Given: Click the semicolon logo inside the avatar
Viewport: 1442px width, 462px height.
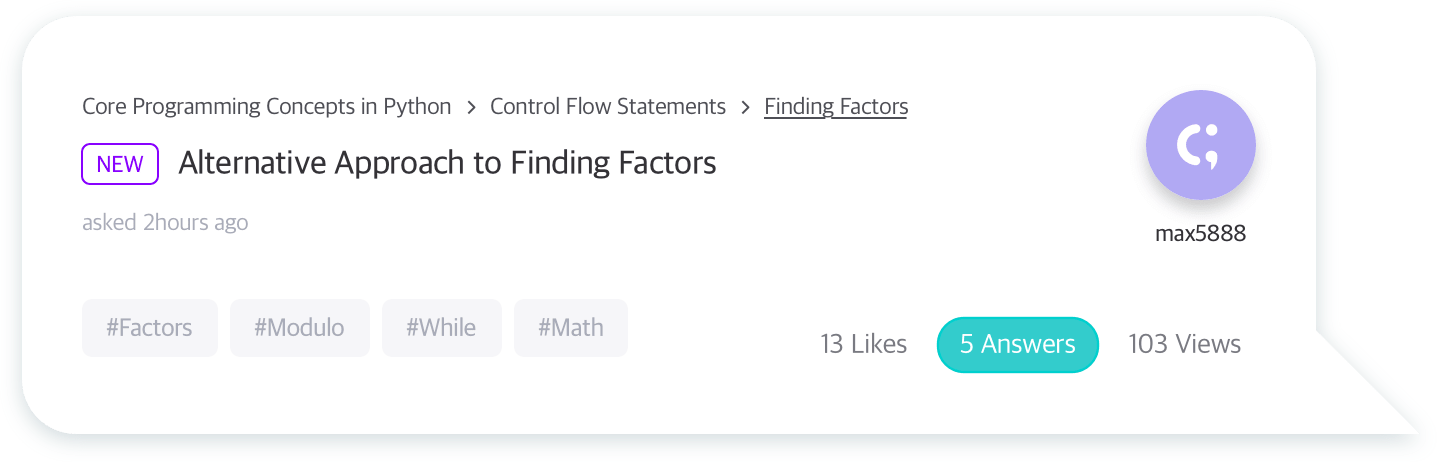Looking at the screenshot, I should pos(1200,147).
